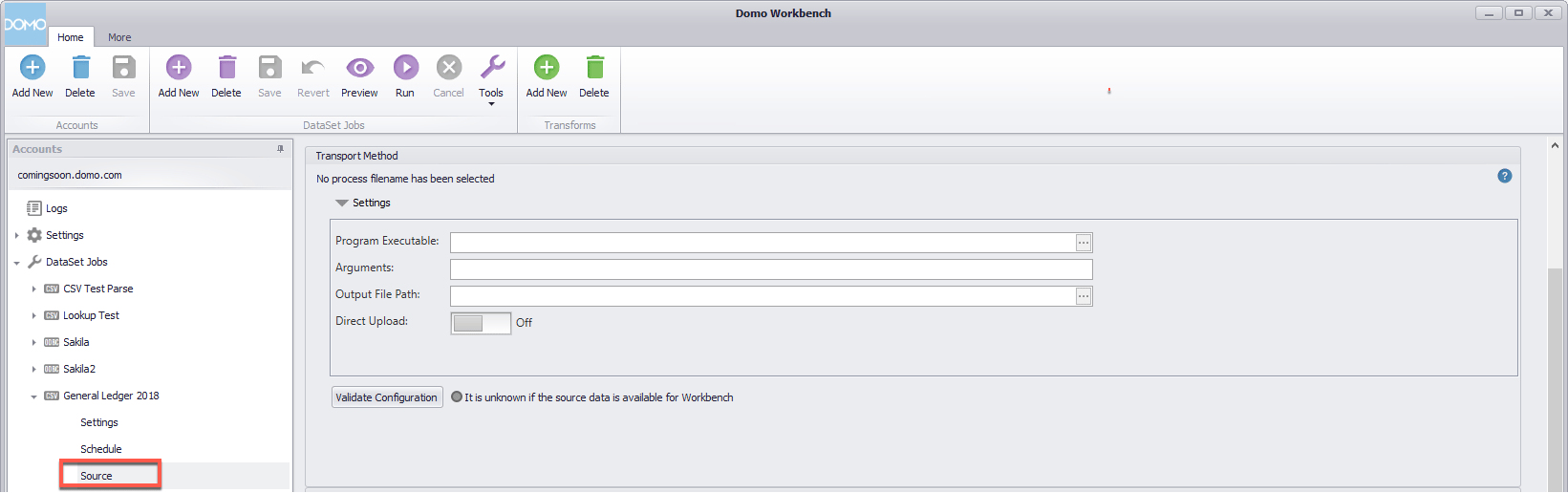Open the Tools wrench menu
This screenshot has height=493, width=1568.
click(x=491, y=78)
